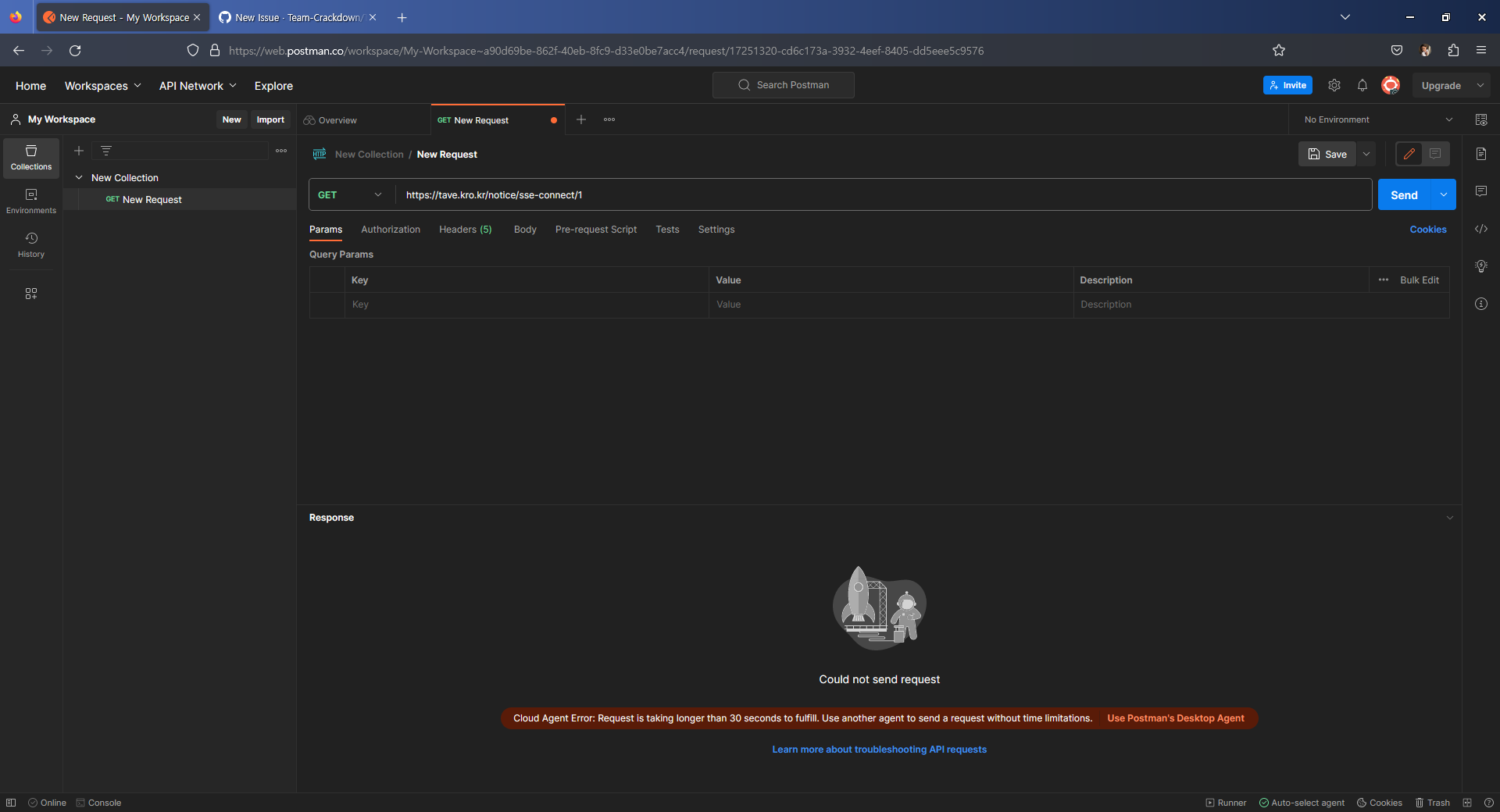Click the request URL input field
Viewport: 1500px width, 812px height.
coord(884,195)
